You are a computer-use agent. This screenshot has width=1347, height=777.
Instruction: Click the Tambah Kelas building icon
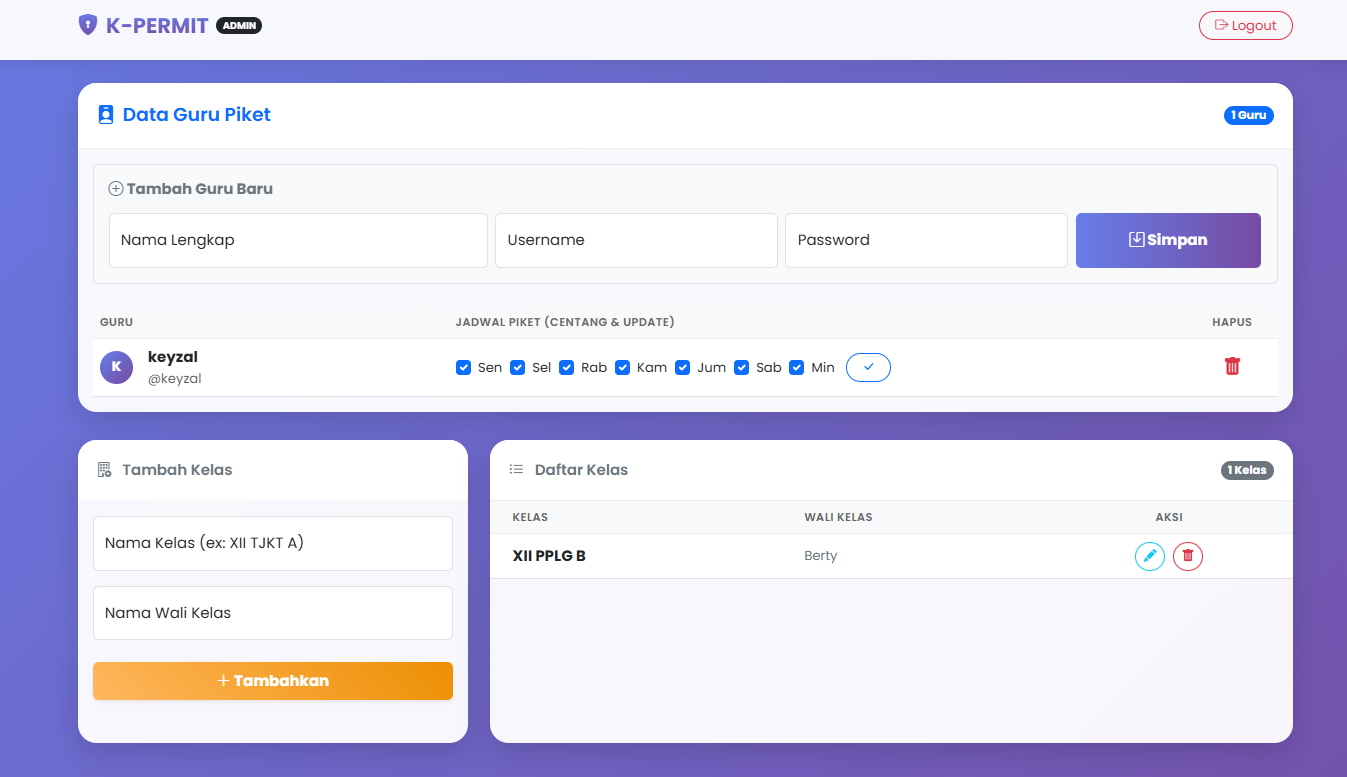tap(105, 470)
